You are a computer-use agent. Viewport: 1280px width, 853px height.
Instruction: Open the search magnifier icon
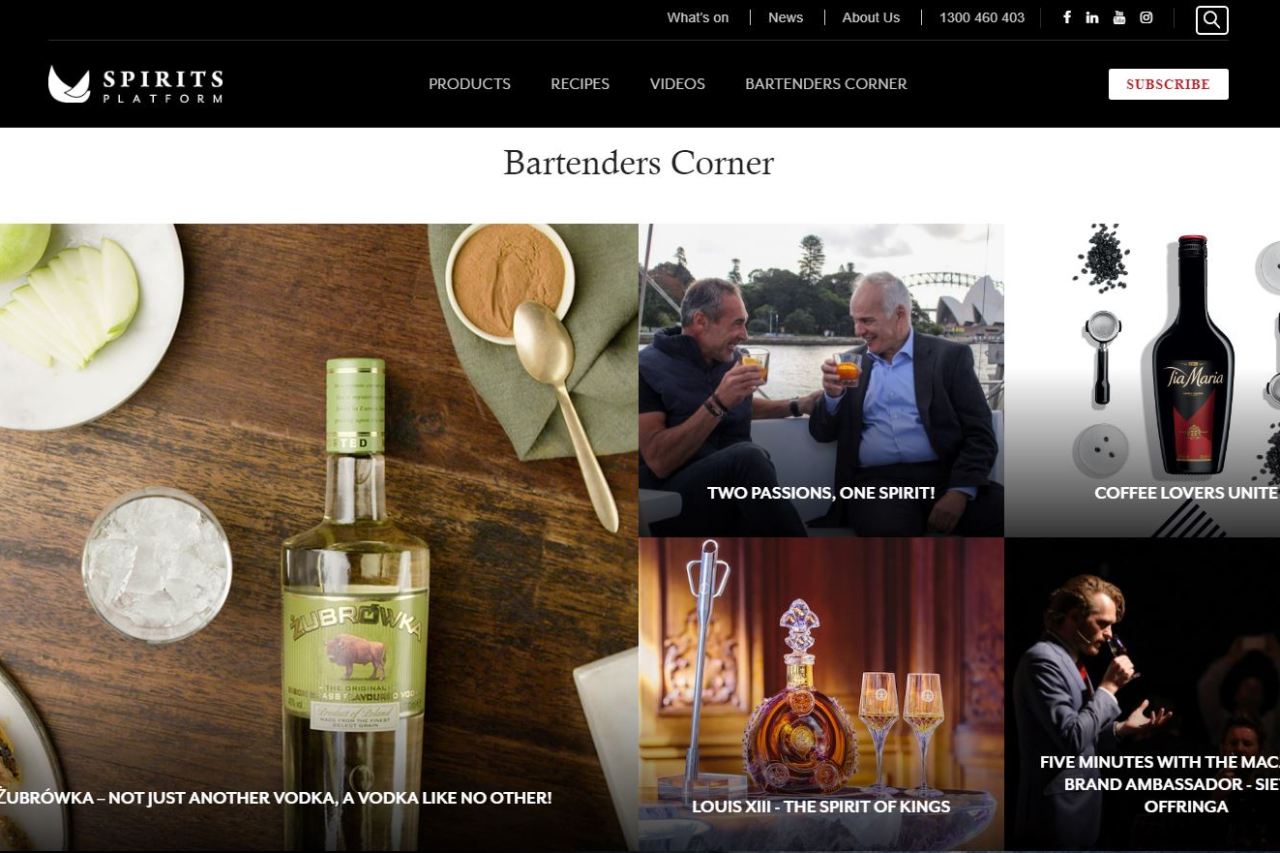tap(1212, 20)
